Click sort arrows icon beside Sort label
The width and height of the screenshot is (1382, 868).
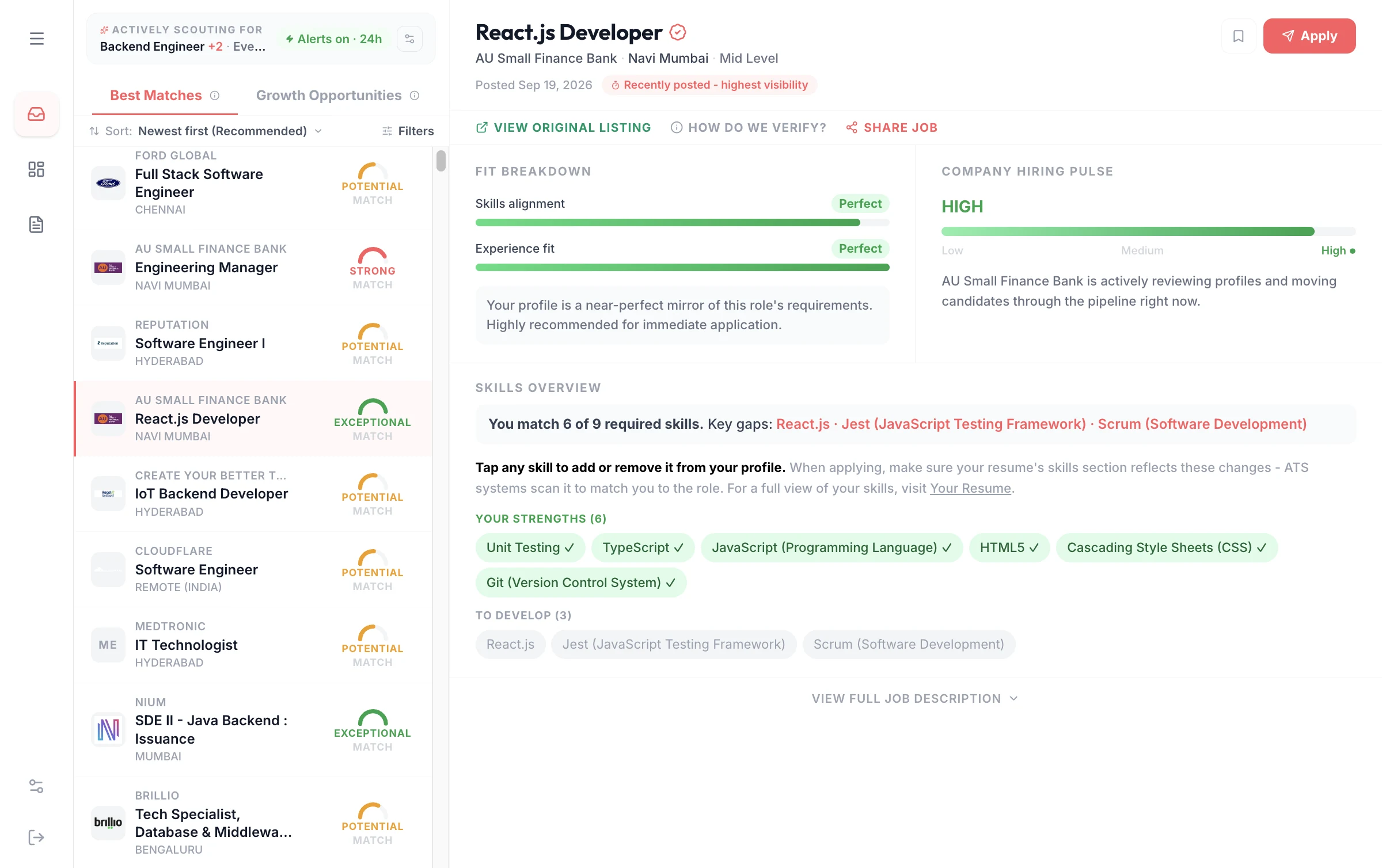(94, 131)
